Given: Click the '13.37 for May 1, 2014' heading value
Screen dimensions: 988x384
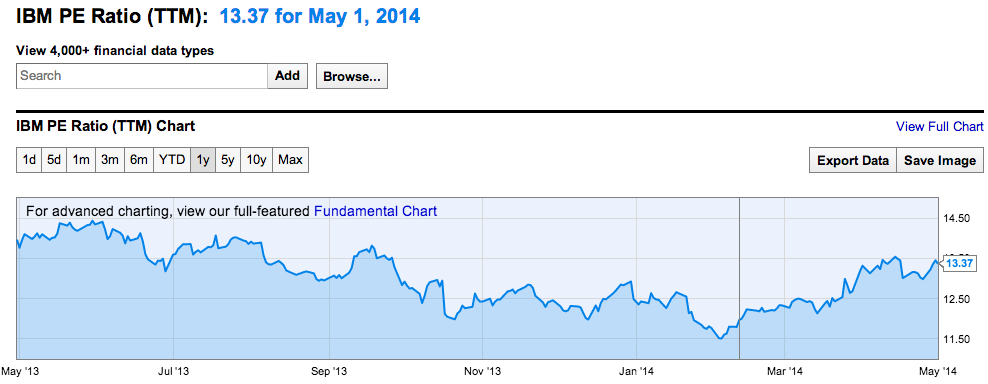Looking at the screenshot, I should tap(319, 16).
